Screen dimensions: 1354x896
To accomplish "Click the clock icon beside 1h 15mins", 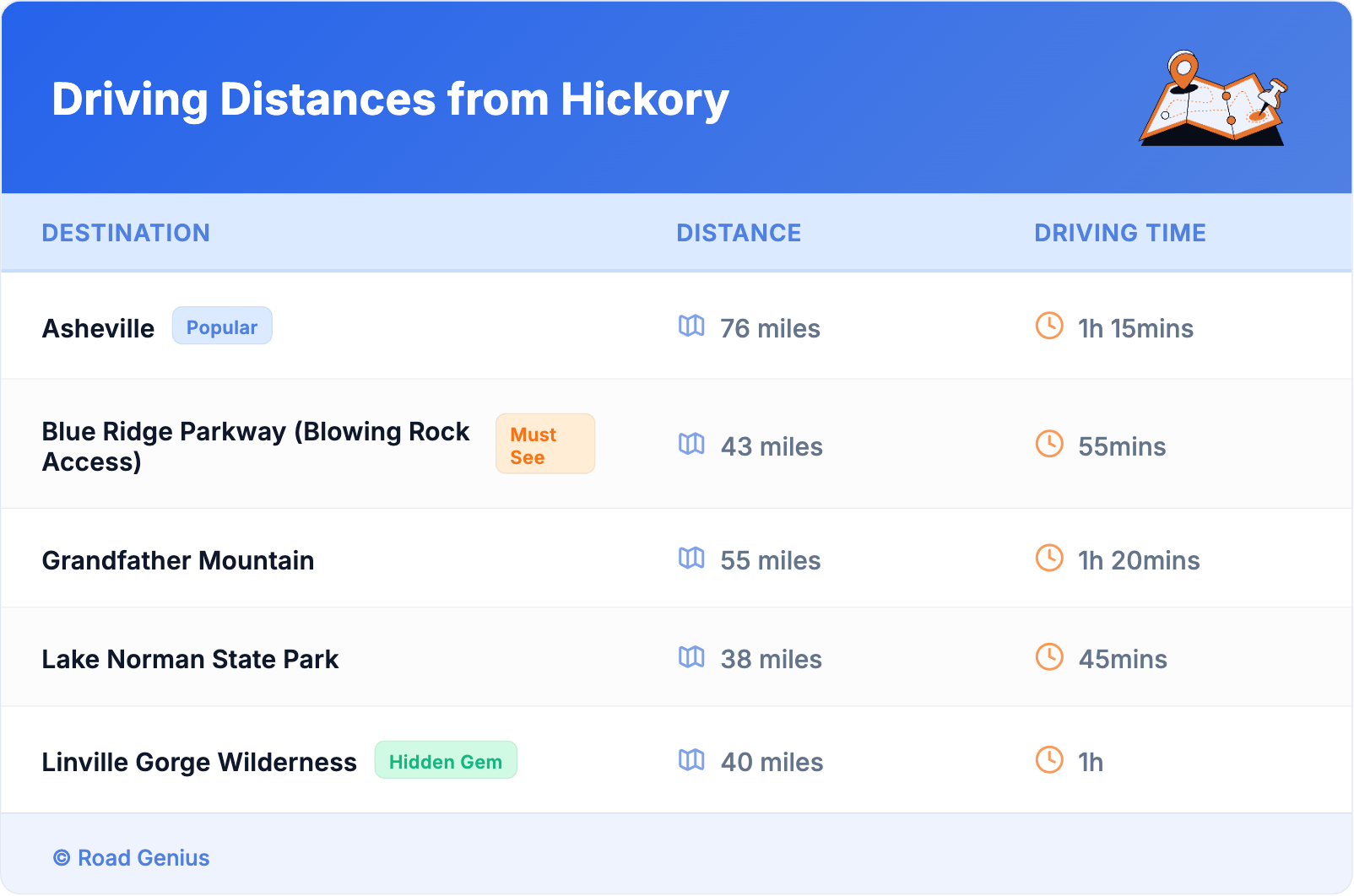I will 1049,327.
